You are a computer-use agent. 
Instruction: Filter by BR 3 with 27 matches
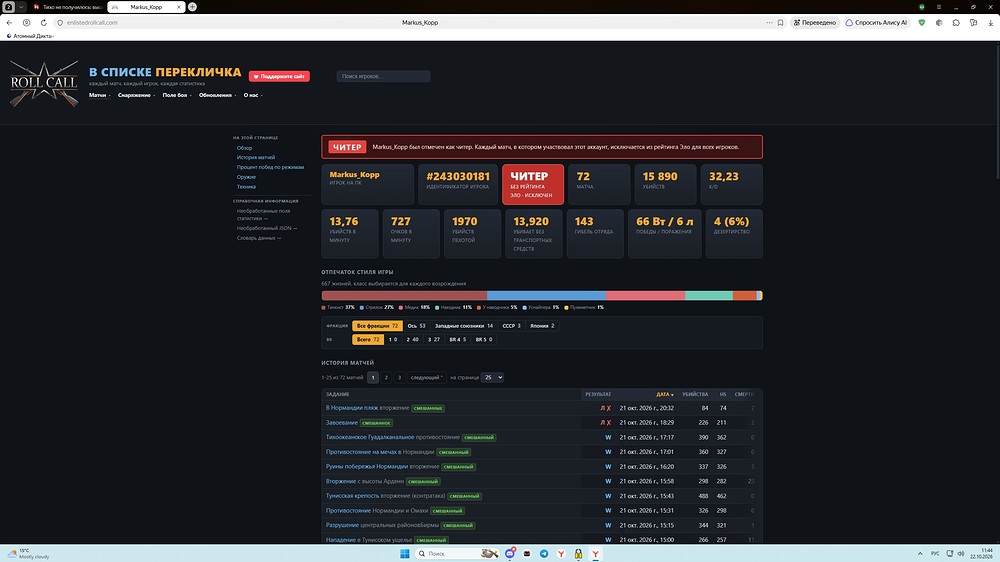point(434,339)
